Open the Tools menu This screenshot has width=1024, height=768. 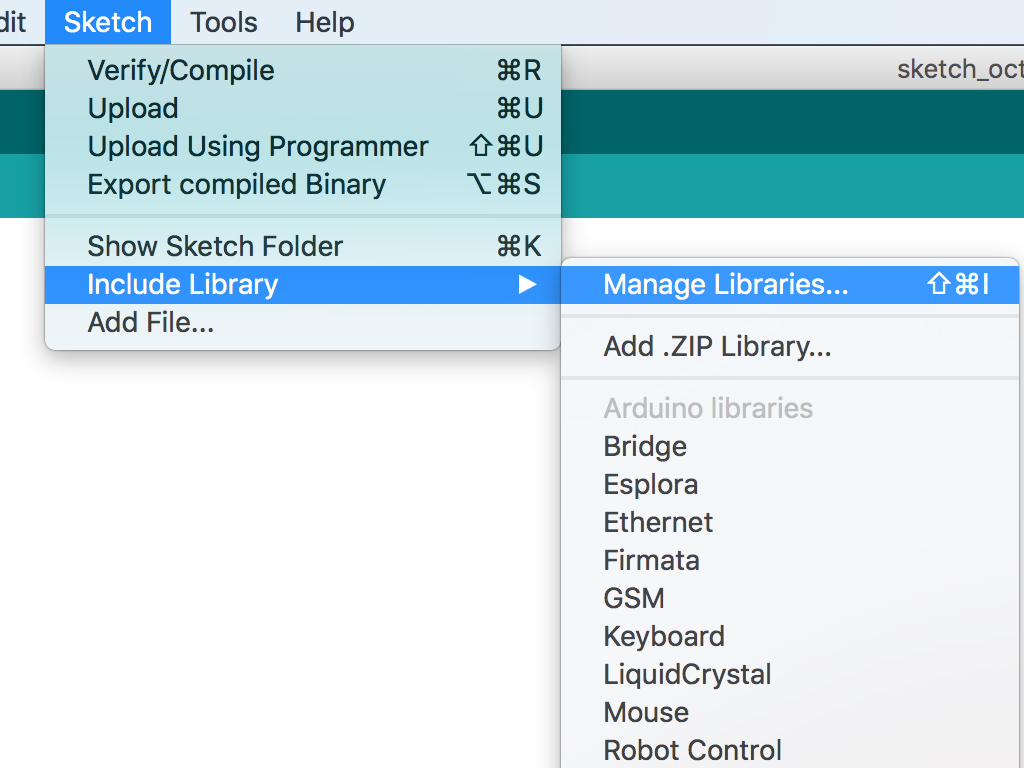[223, 22]
